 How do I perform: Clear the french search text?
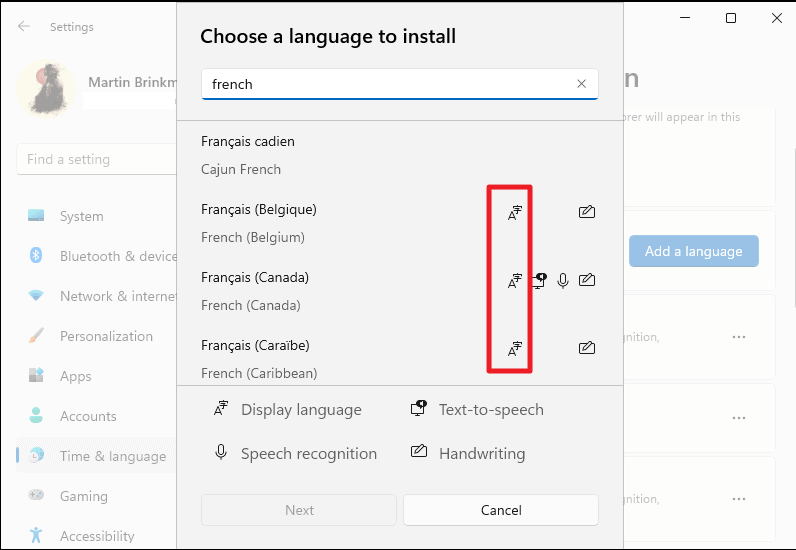(582, 84)
